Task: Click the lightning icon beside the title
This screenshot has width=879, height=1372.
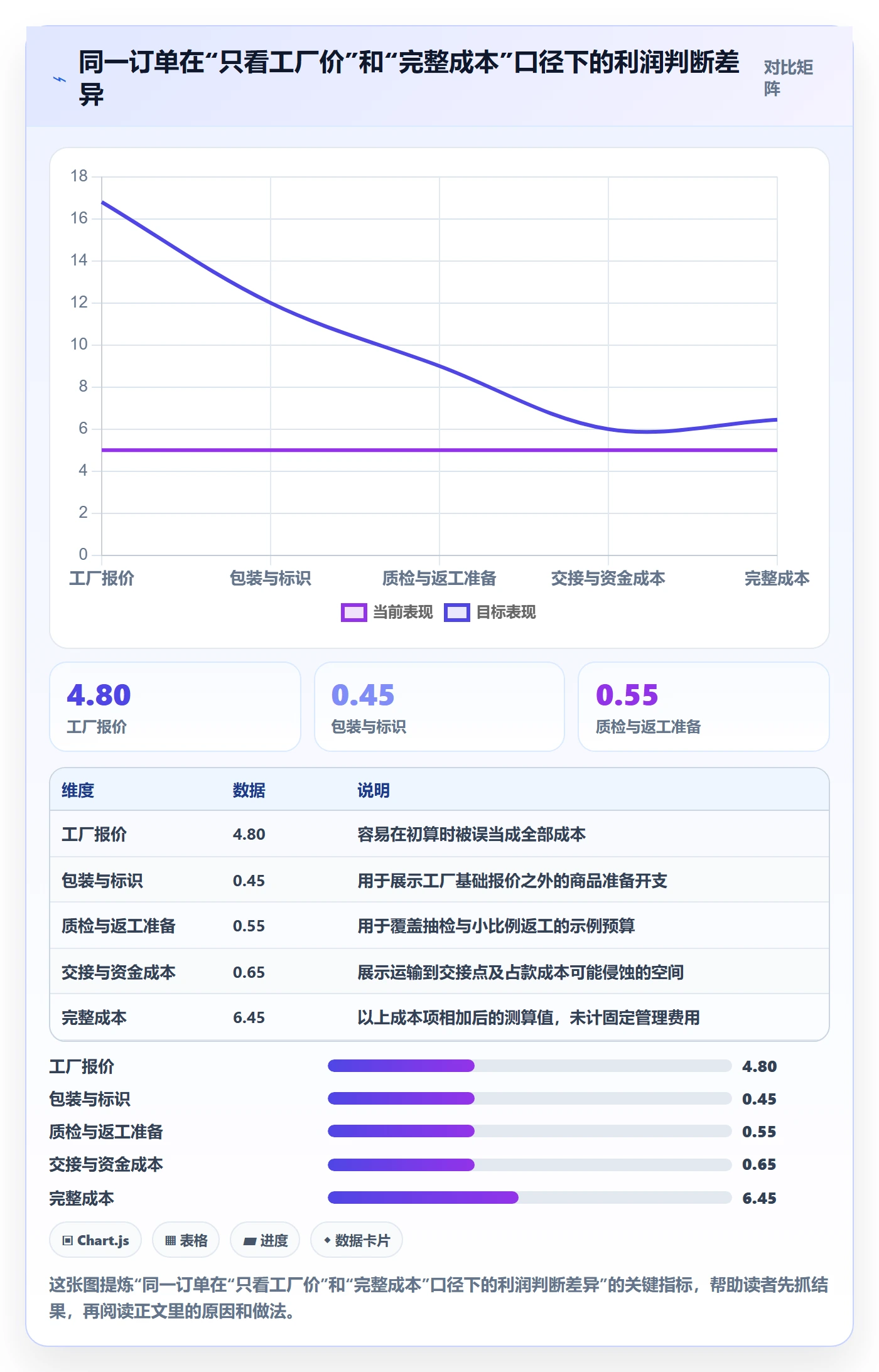Action: click(60, 79)
